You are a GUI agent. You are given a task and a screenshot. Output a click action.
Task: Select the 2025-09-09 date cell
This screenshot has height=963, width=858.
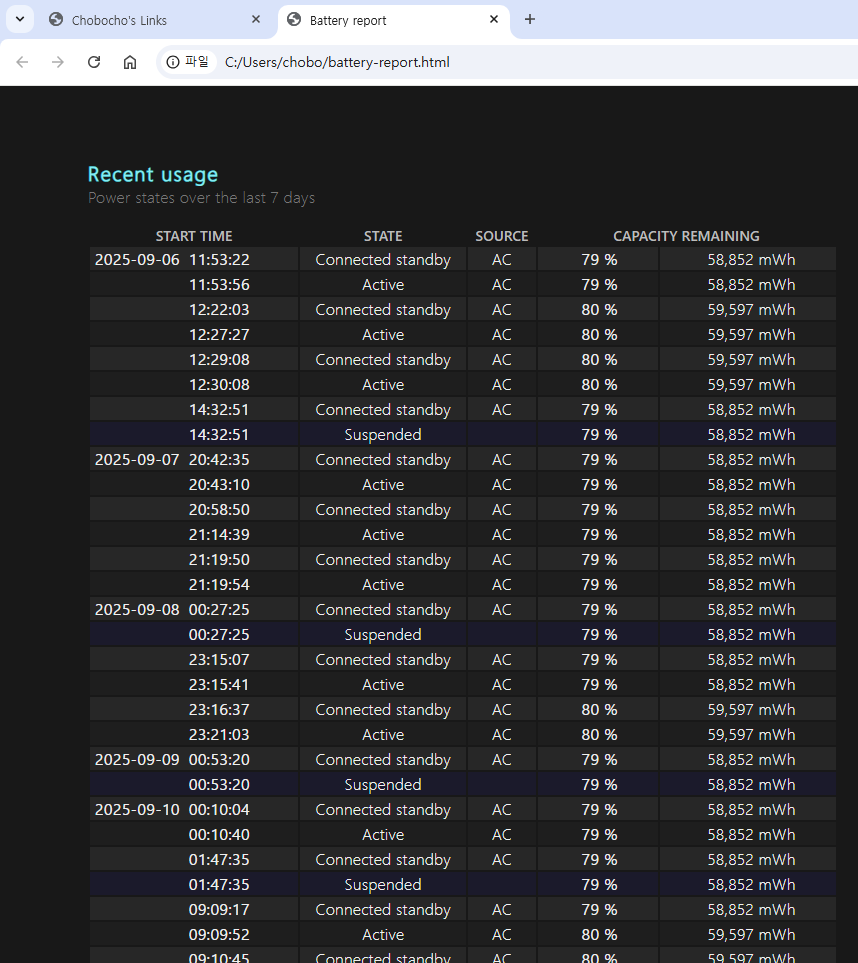pyautogui.click(x=137, y=760)
